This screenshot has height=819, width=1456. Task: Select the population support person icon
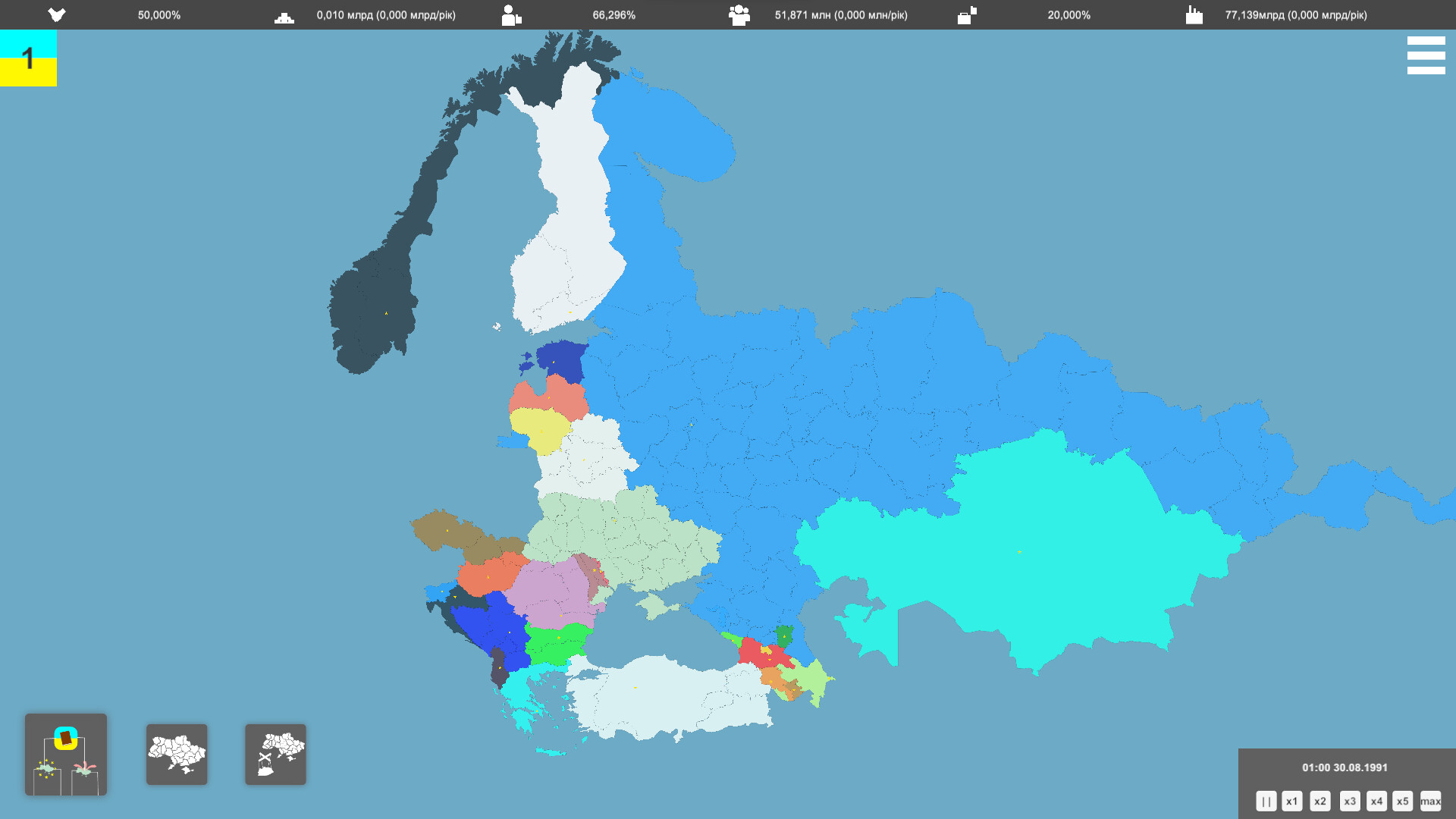(x=511, y=14)
